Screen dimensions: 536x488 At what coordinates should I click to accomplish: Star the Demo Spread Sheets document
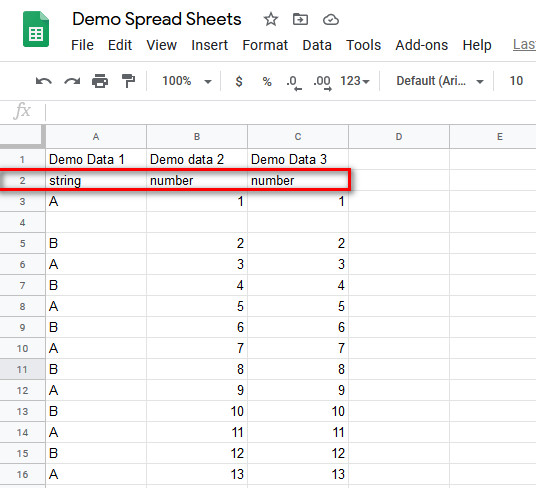271,19
